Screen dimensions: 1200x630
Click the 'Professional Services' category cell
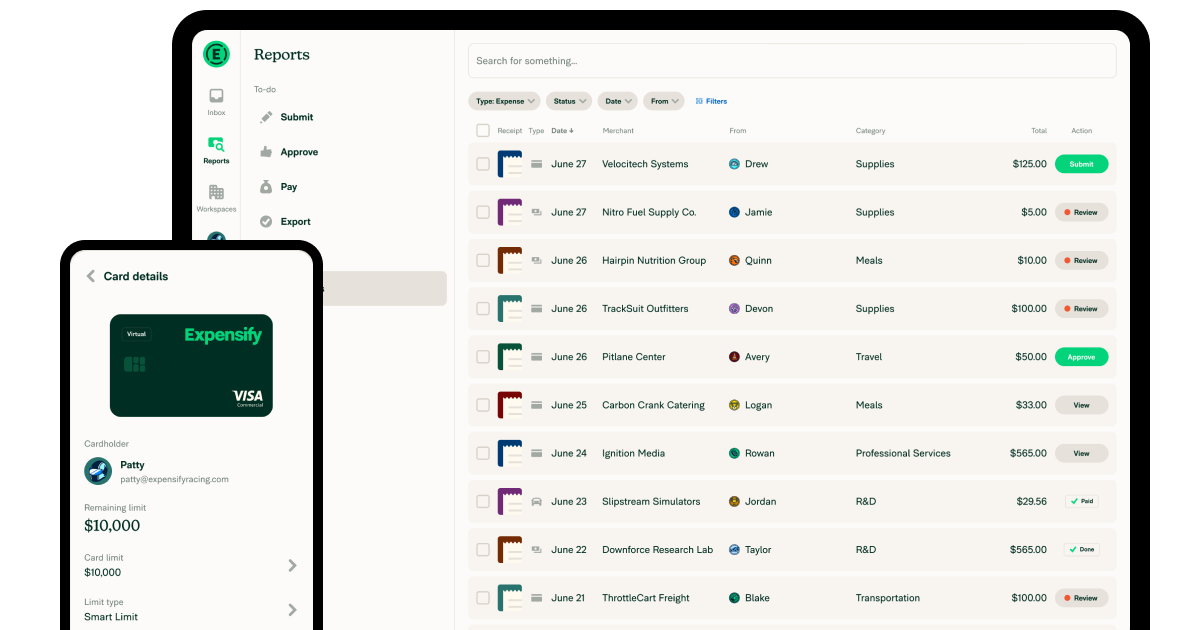coord(903,453)
